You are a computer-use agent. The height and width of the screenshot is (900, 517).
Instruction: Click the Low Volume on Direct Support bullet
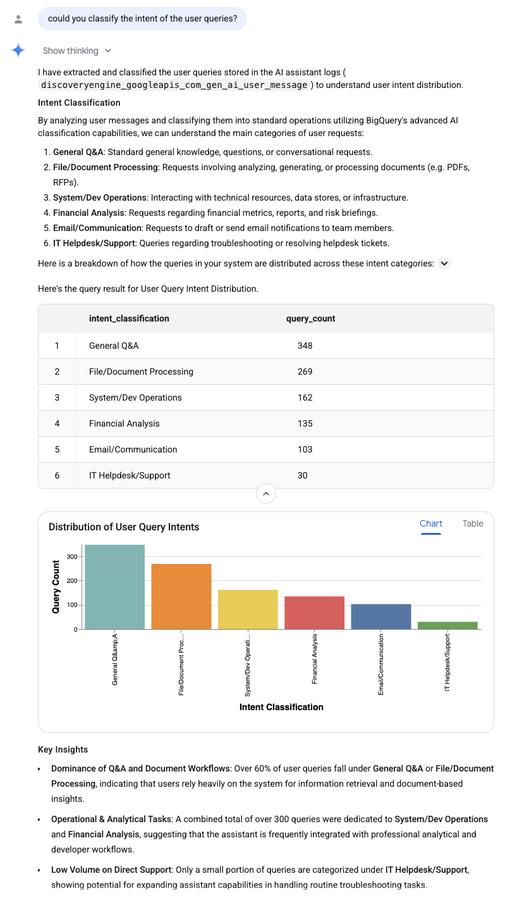(x=259, y=877)
